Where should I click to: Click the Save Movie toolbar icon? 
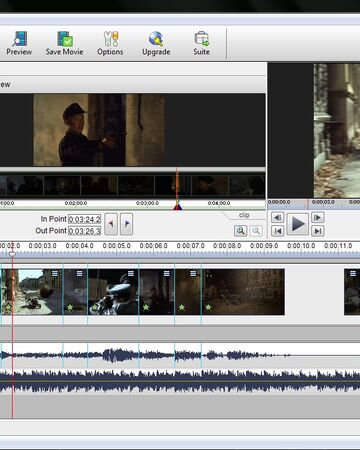tap(64, 43)
